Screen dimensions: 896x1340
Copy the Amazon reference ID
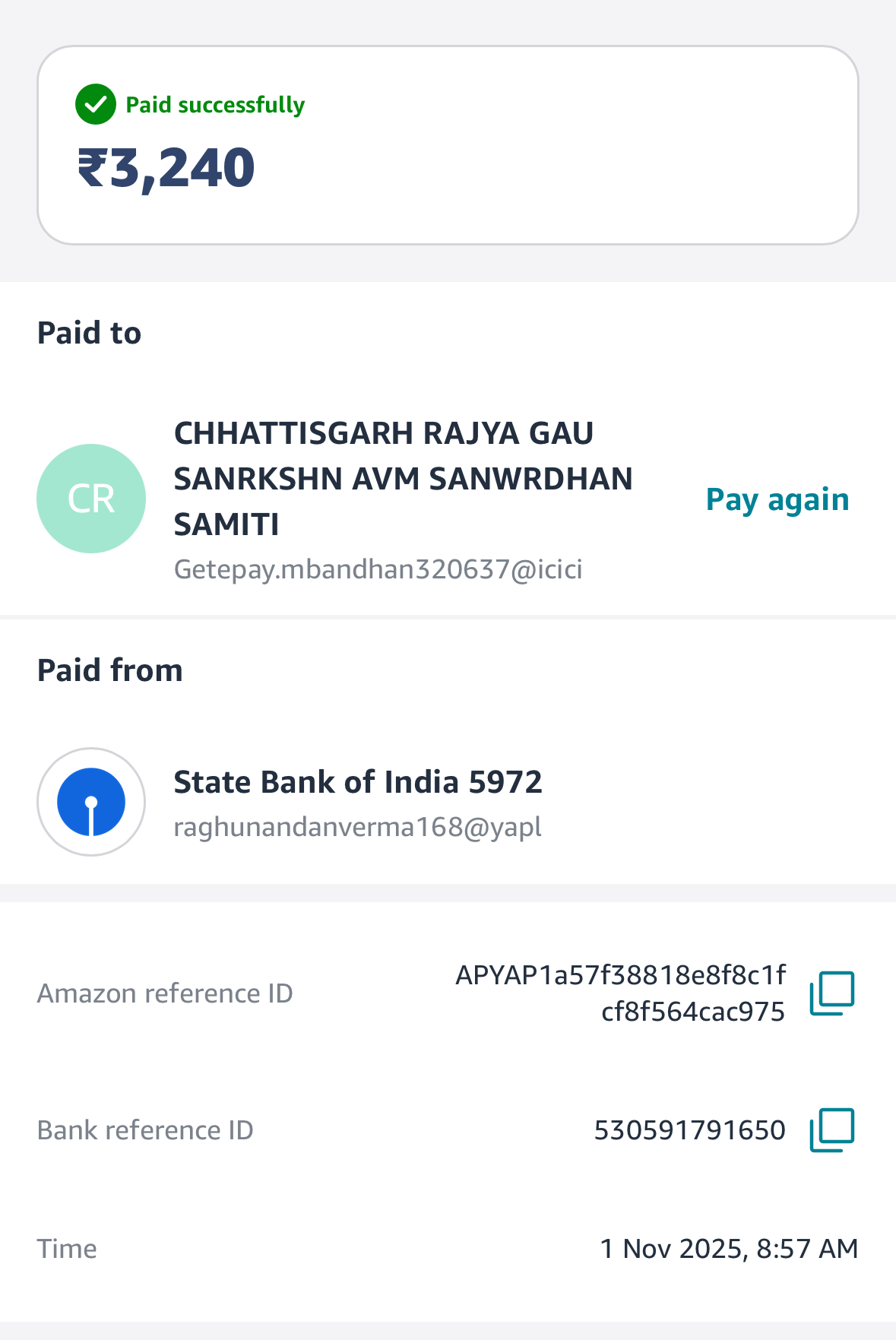tap(831, 993)
